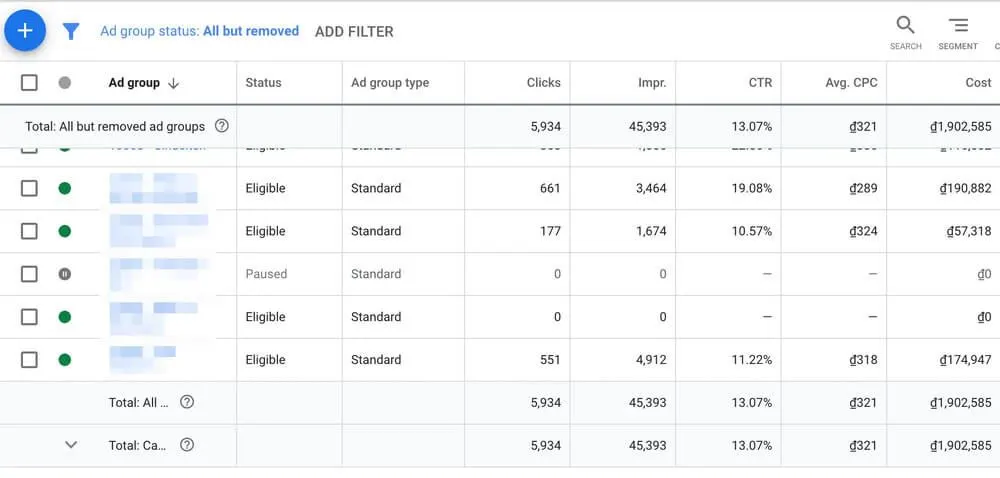Click the ₫190,882 cost cell

tap(966, 188)
